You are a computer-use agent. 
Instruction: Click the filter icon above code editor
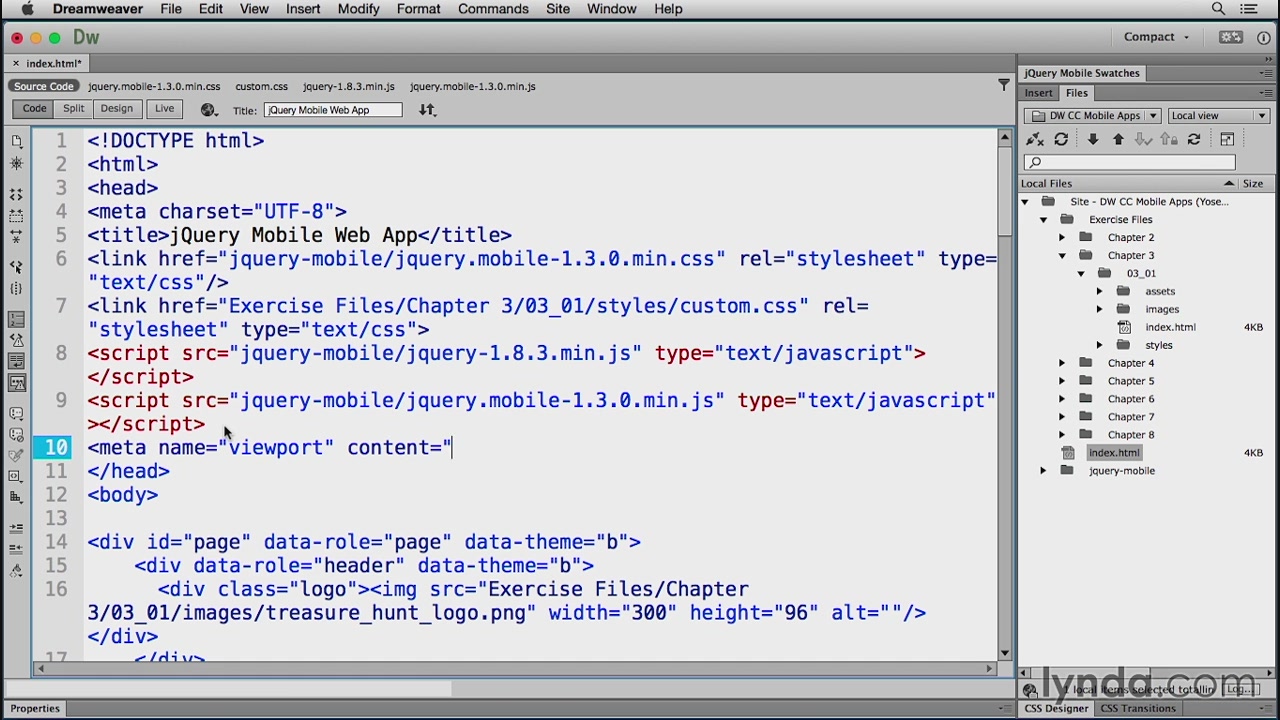click(1003, 86)
